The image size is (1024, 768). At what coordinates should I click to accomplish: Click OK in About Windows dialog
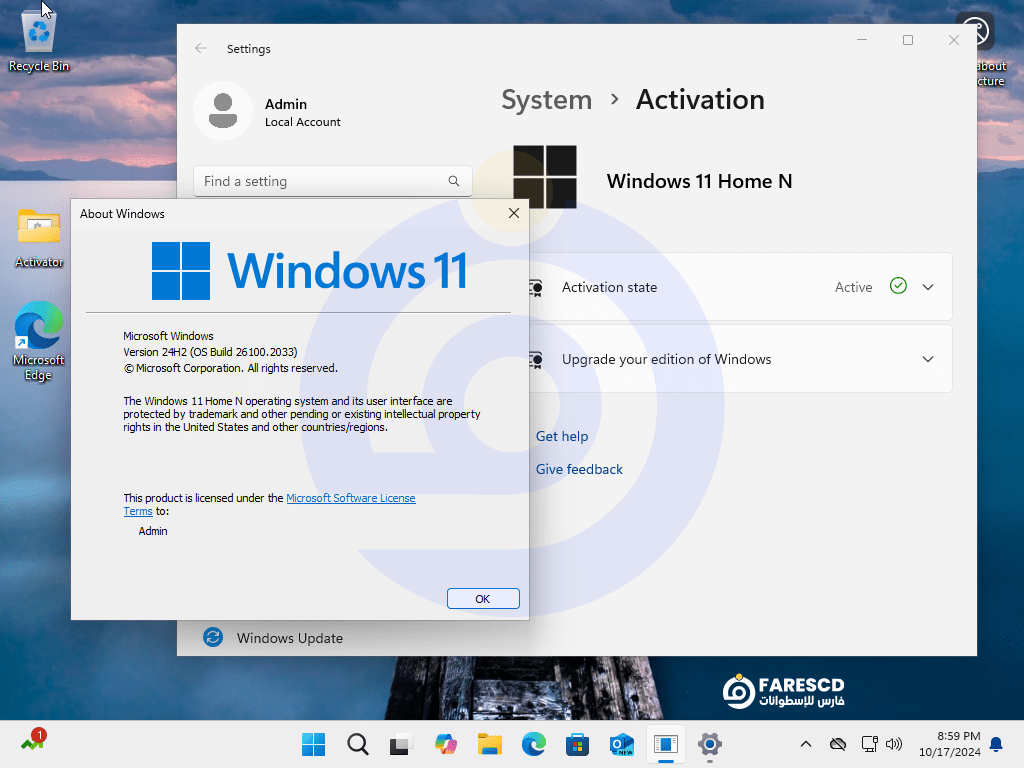[483, 599]
